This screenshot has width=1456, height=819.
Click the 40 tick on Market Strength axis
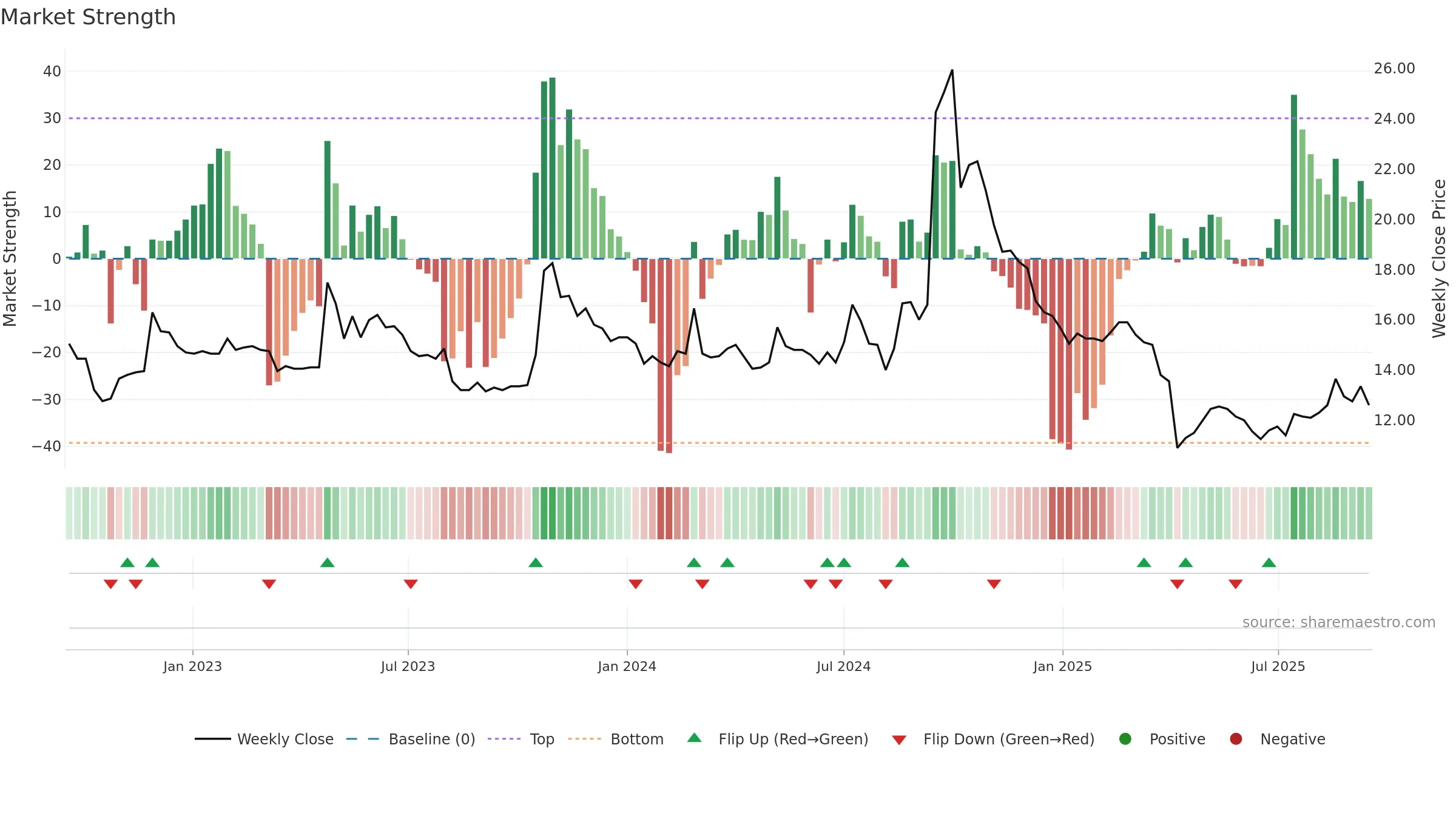pyautogui.click(x=52, y=71)
